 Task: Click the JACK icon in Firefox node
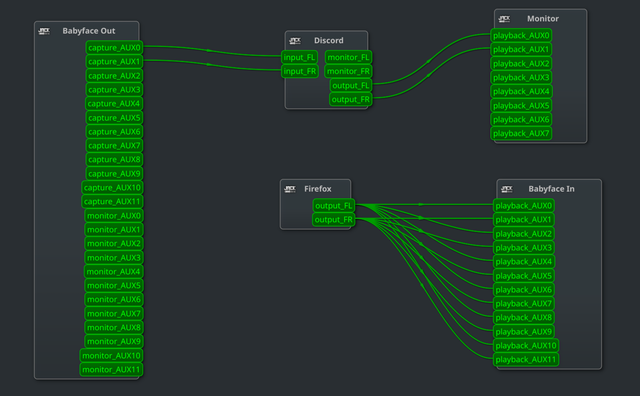[290, 189]
